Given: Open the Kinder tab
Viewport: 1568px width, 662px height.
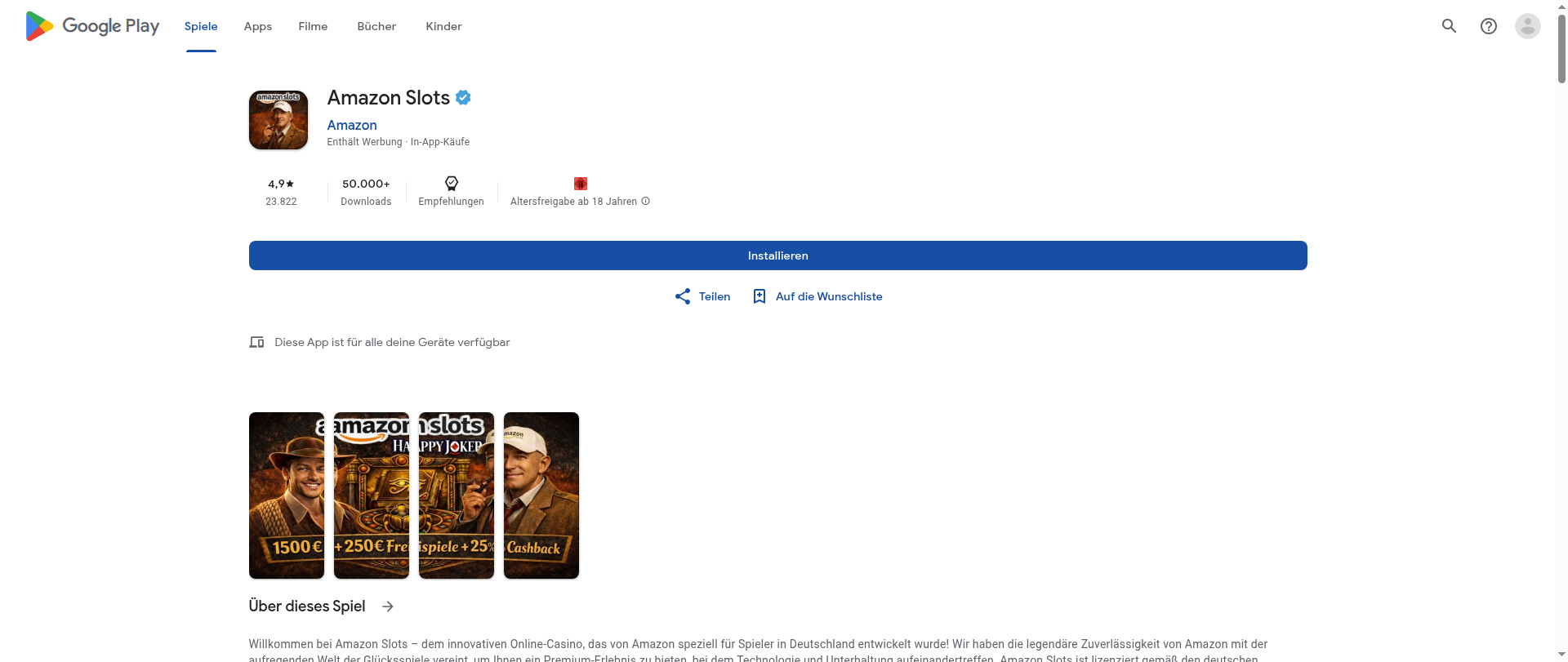Looking at the screenshot, I should 443,26.
